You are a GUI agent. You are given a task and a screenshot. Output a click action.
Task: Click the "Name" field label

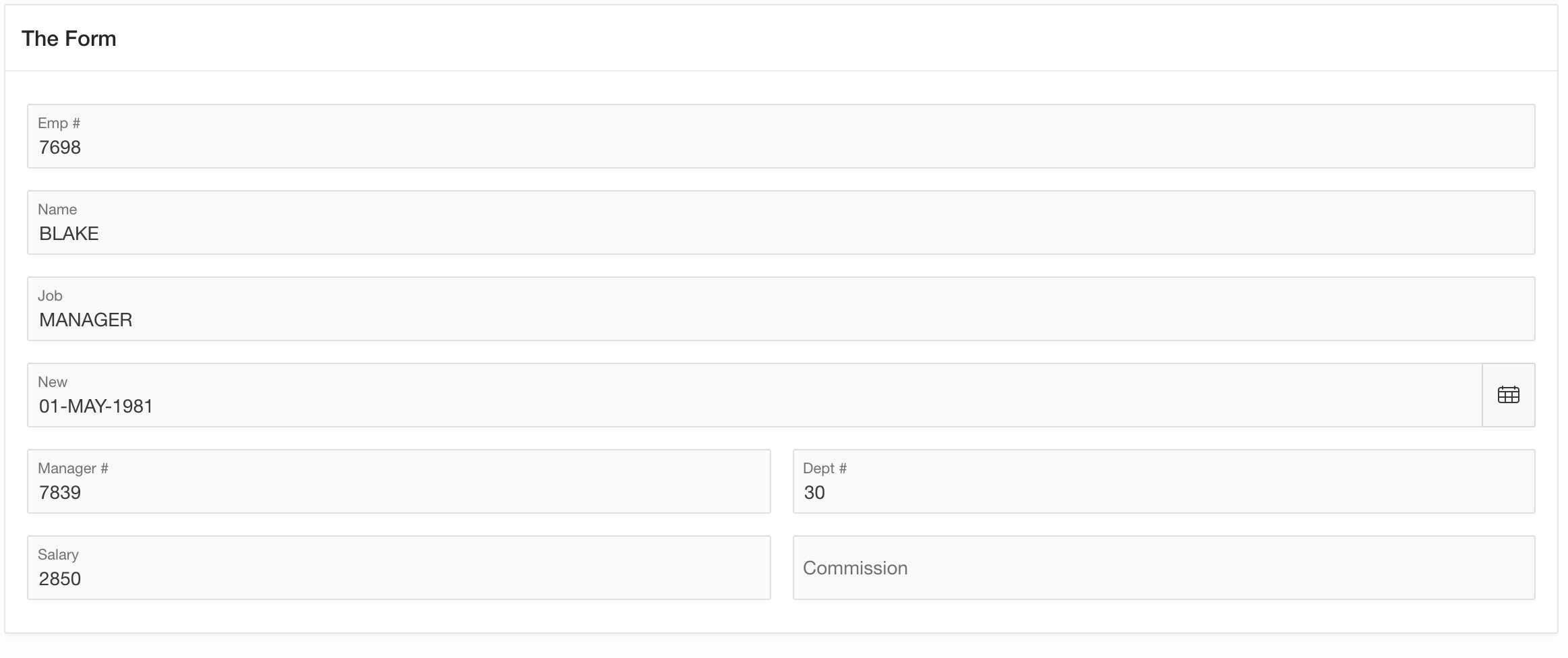[x=57, y=209]
